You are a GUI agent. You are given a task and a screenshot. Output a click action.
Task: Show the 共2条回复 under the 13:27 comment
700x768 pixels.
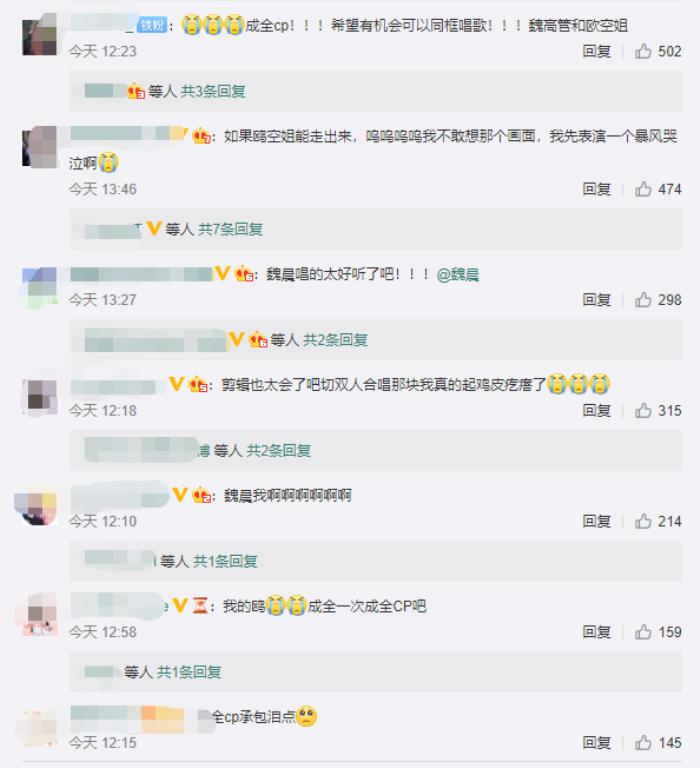[335, 339]
